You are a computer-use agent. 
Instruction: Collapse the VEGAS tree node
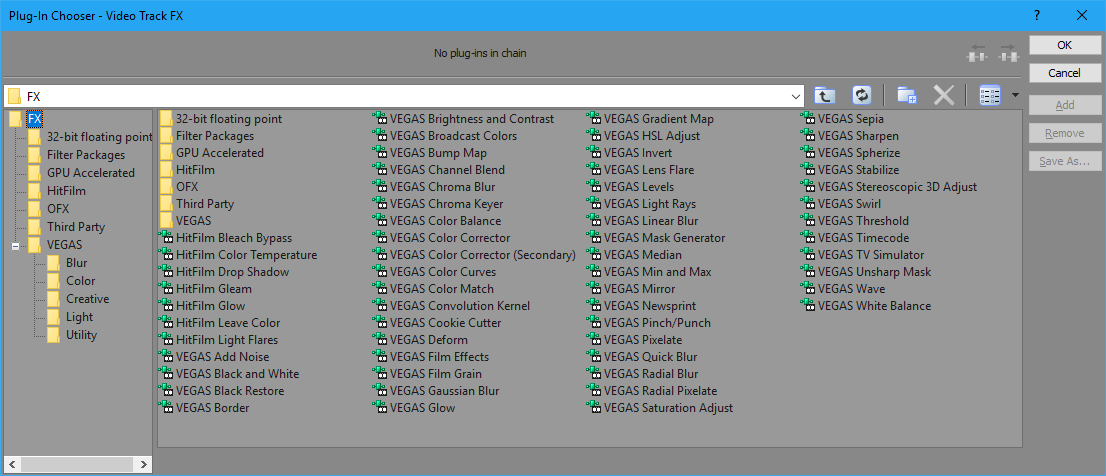tap(16, 246)
